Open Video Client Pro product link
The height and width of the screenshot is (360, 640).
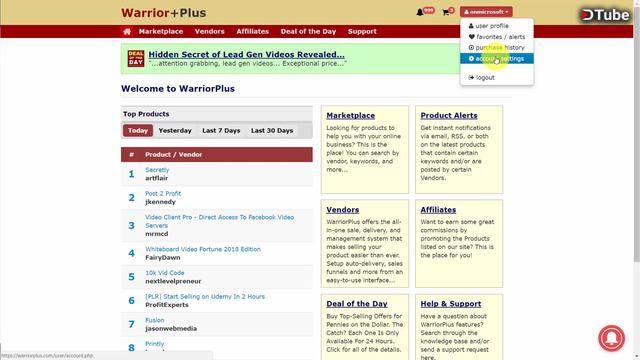point(220,221)
